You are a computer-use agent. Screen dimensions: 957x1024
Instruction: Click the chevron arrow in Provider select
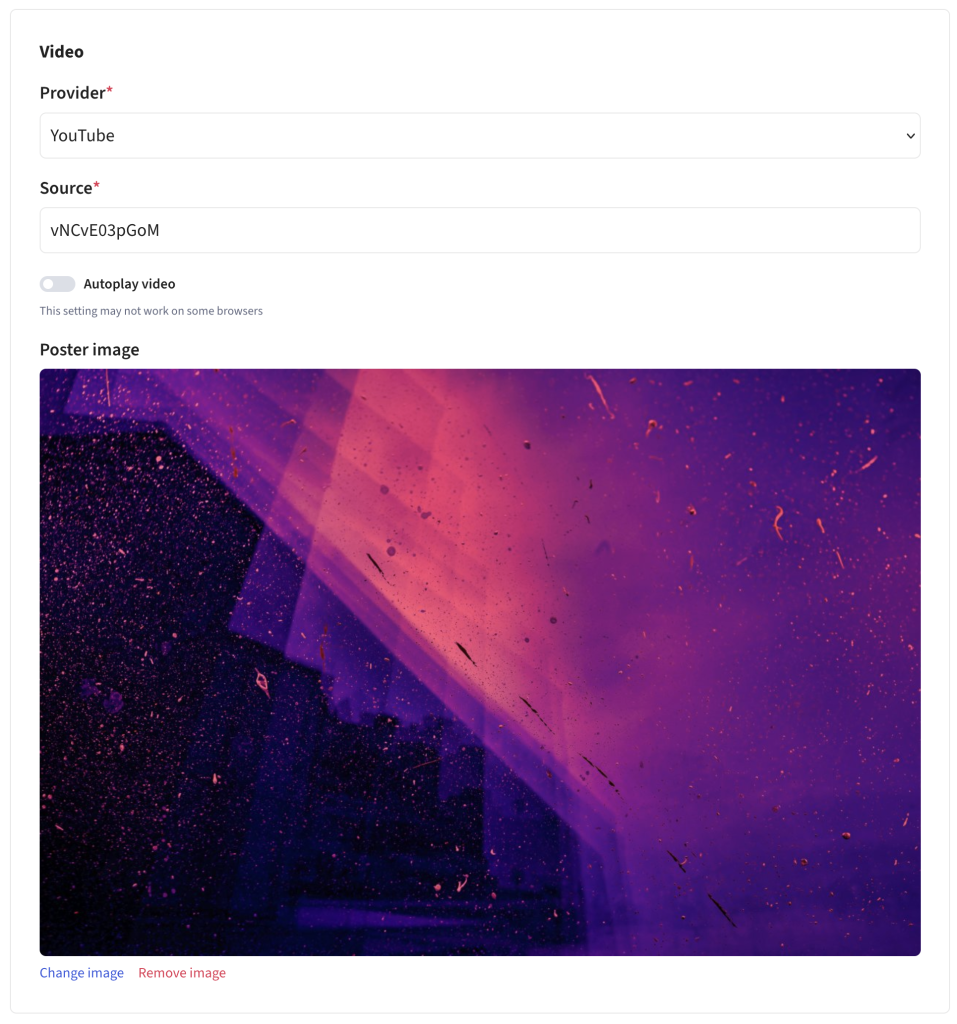pyautogui.click(x=910, y=136)
